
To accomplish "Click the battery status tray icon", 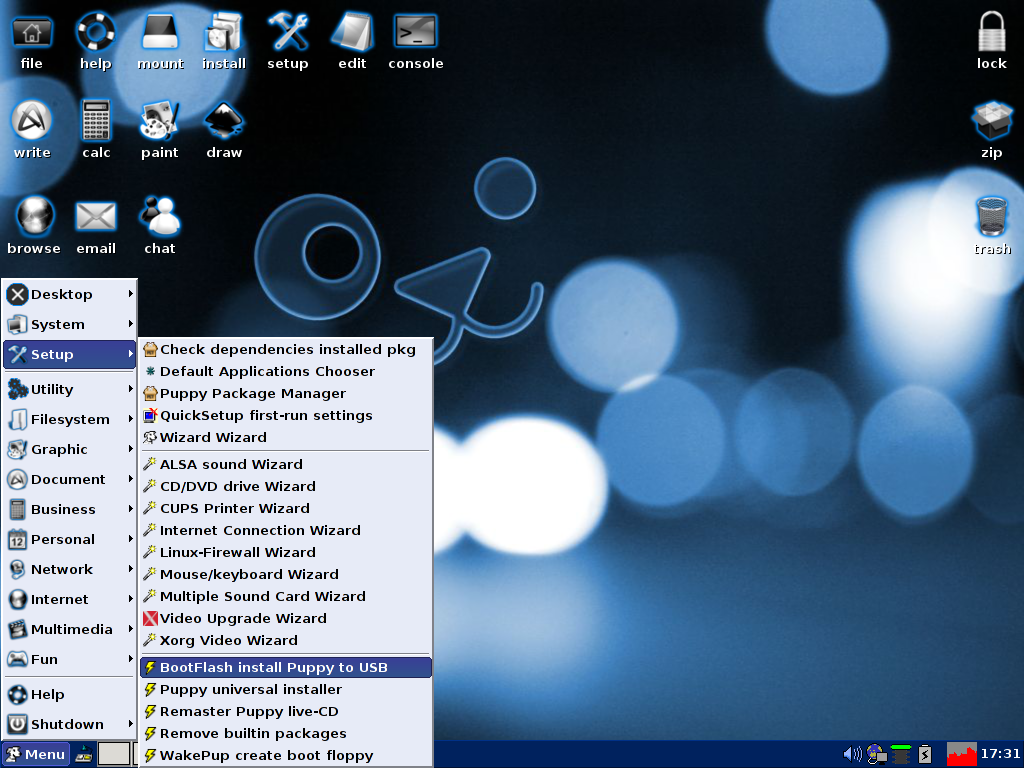I will tap(925, 754).
